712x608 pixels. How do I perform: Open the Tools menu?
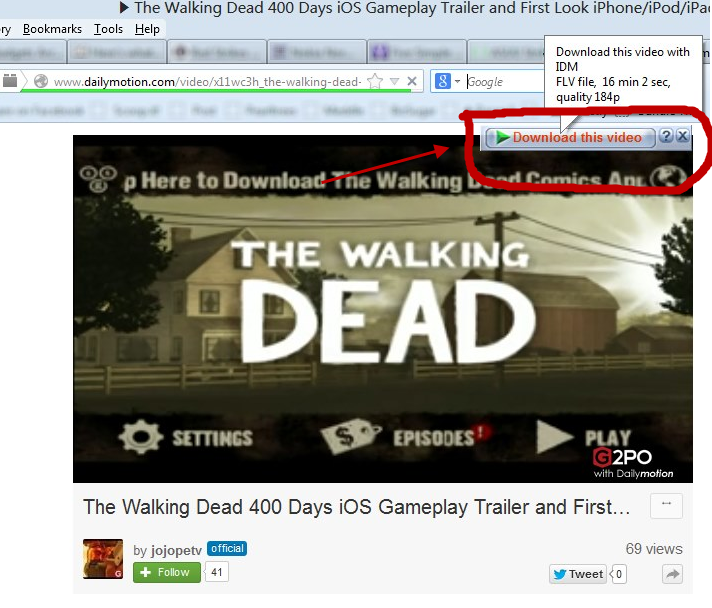tap(108, 29)
